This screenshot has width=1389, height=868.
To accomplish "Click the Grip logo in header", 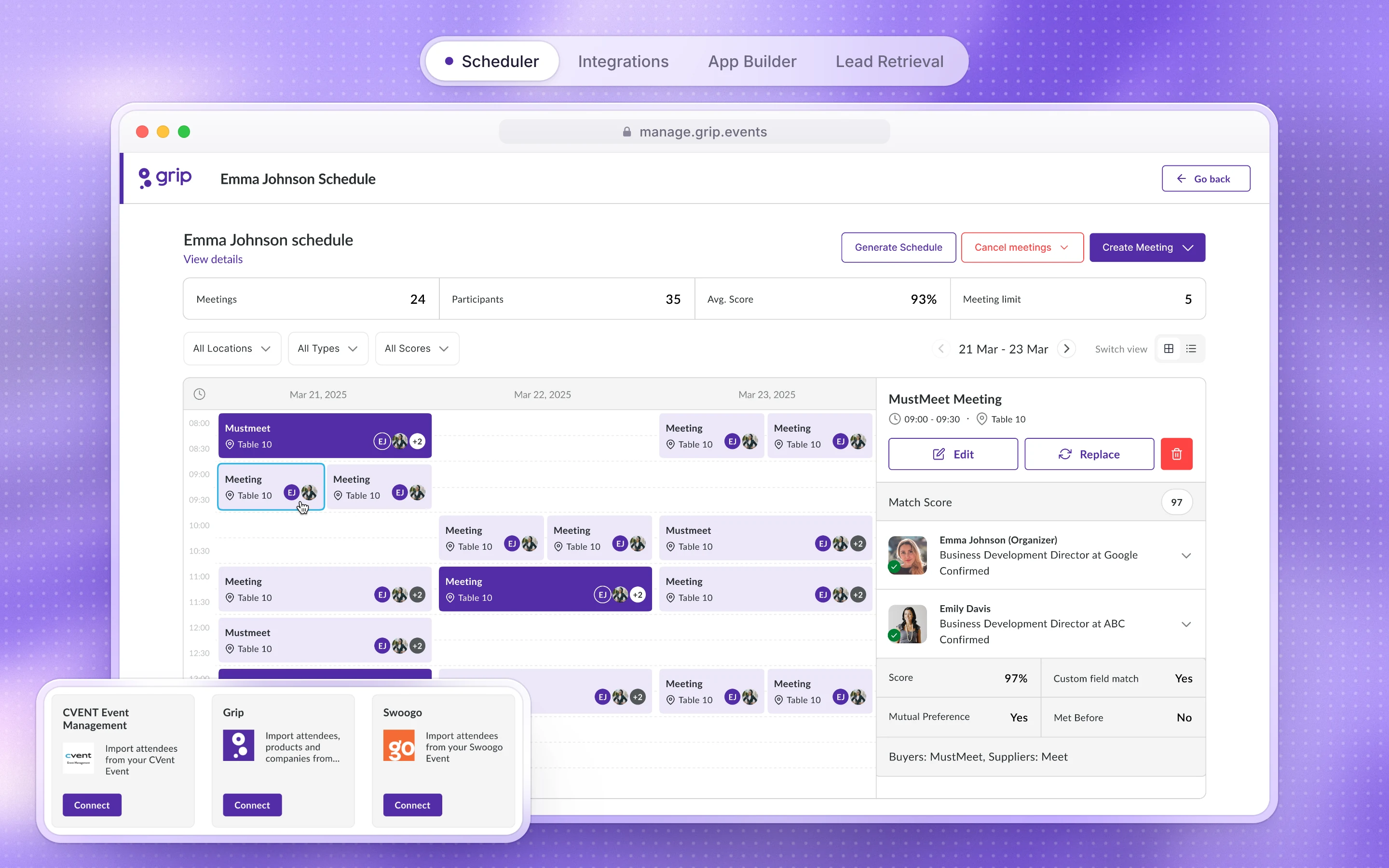I will click(165, 178).
